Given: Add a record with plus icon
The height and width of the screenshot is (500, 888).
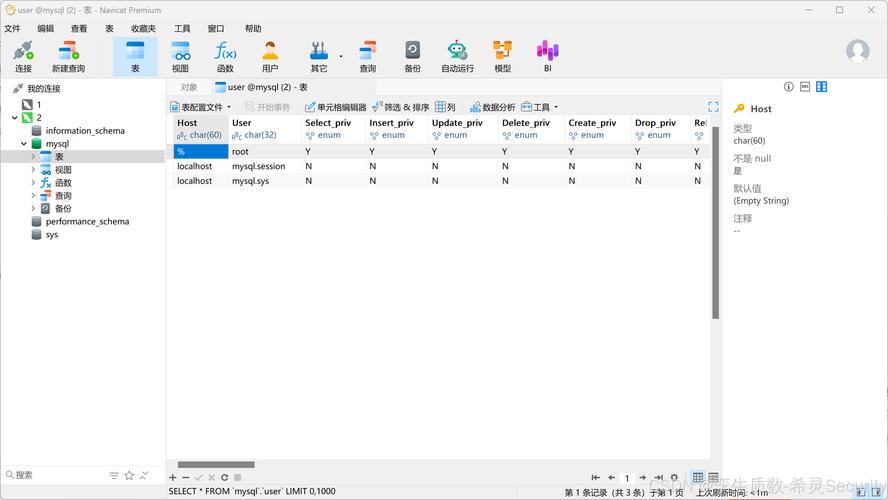Looking at the screenshot, I should pos(173,477).
